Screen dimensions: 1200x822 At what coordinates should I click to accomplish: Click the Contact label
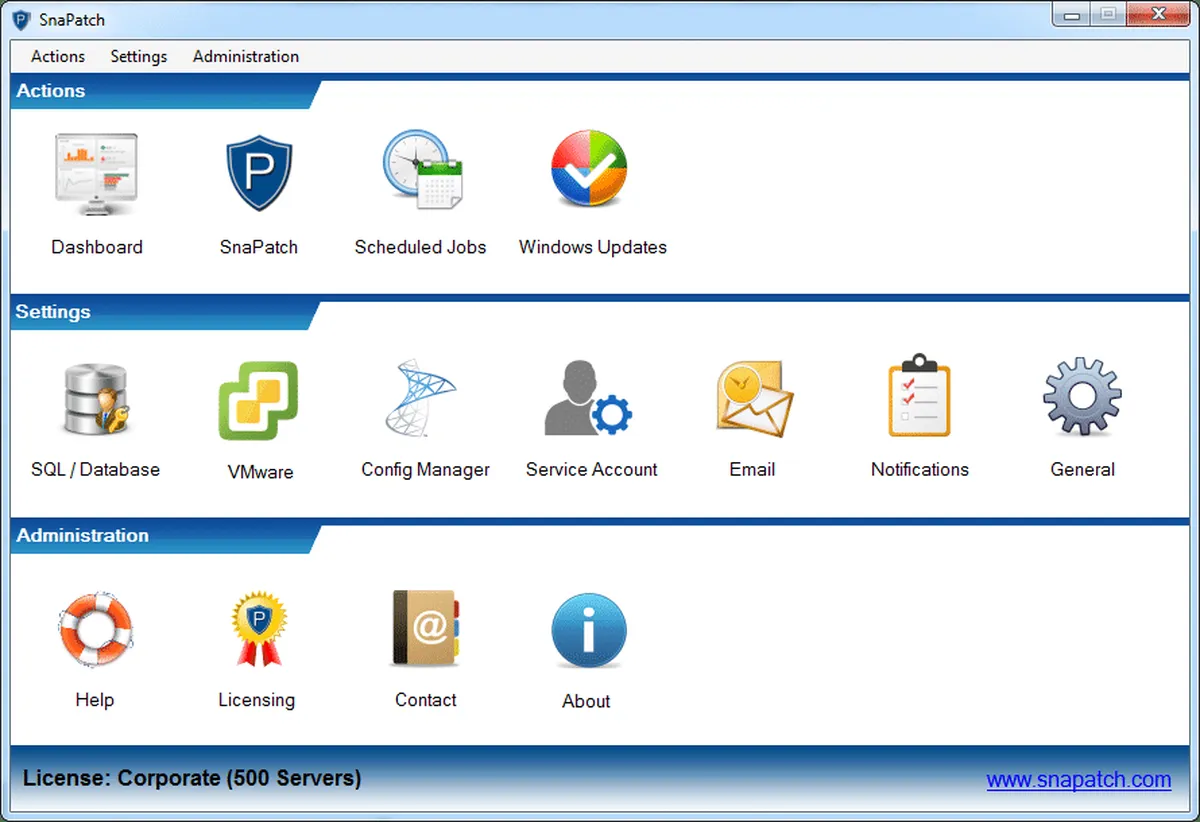426,700
